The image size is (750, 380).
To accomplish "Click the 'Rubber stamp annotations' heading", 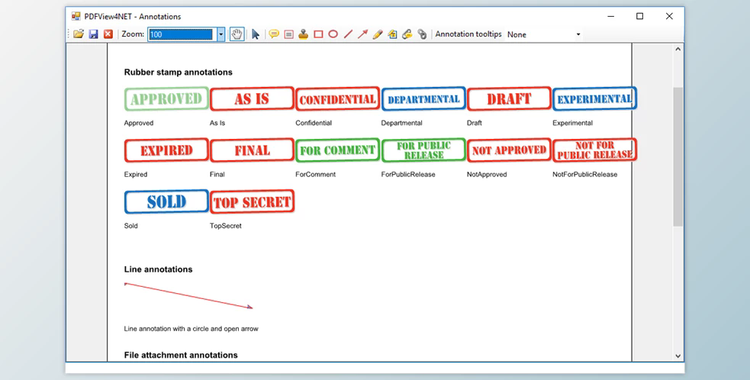I will [178, 72].
